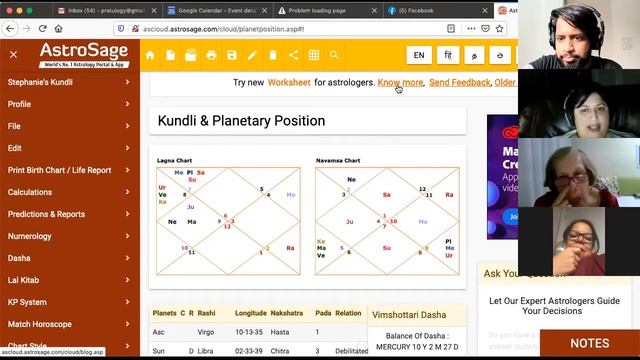This screenshot has height=360, width=640.
Task: Expand Print Birth Chart / Life Report
Action: (x=70, y=170)
